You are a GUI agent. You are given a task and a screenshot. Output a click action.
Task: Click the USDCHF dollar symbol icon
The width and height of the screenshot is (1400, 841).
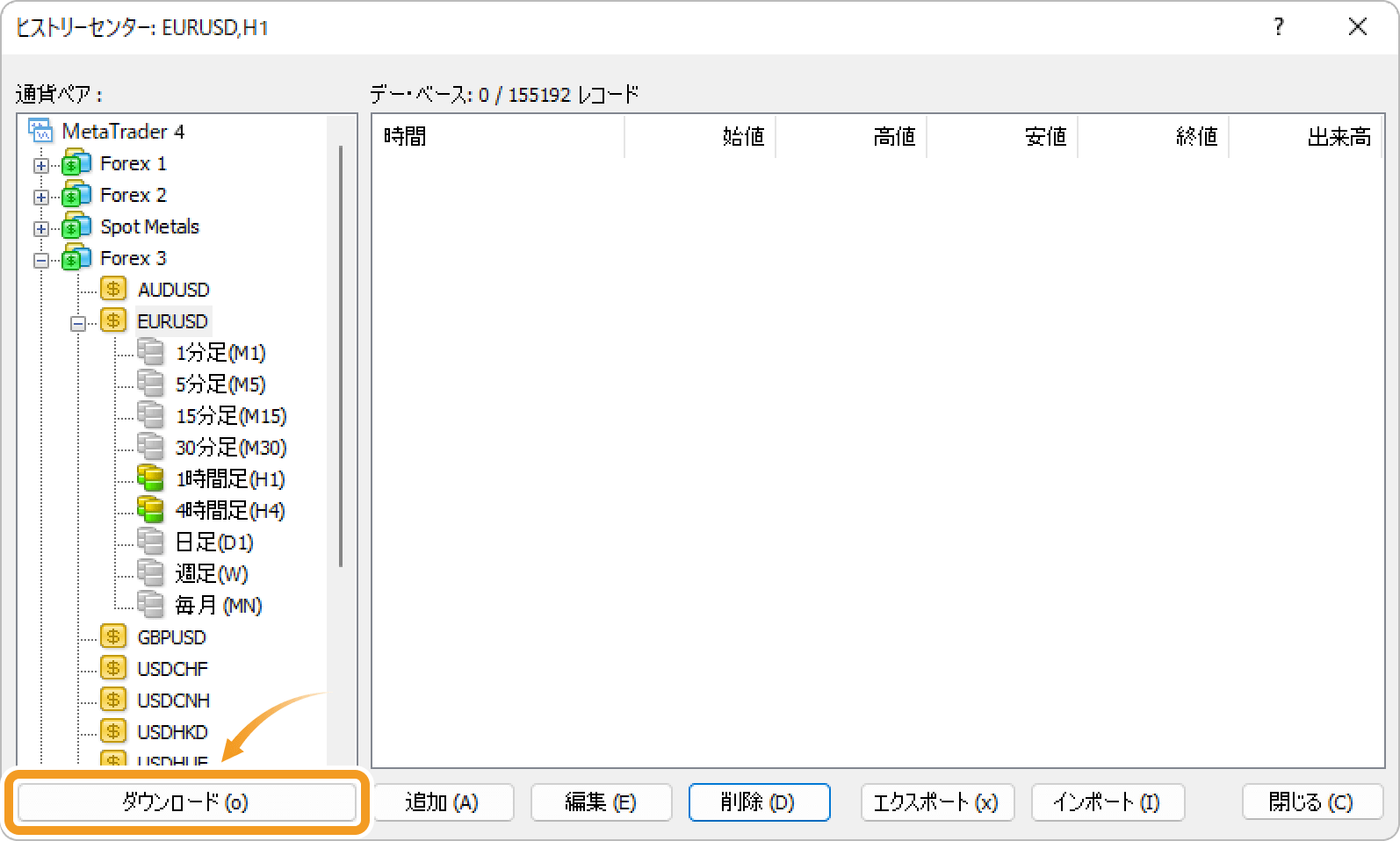[x=113, y=668]
